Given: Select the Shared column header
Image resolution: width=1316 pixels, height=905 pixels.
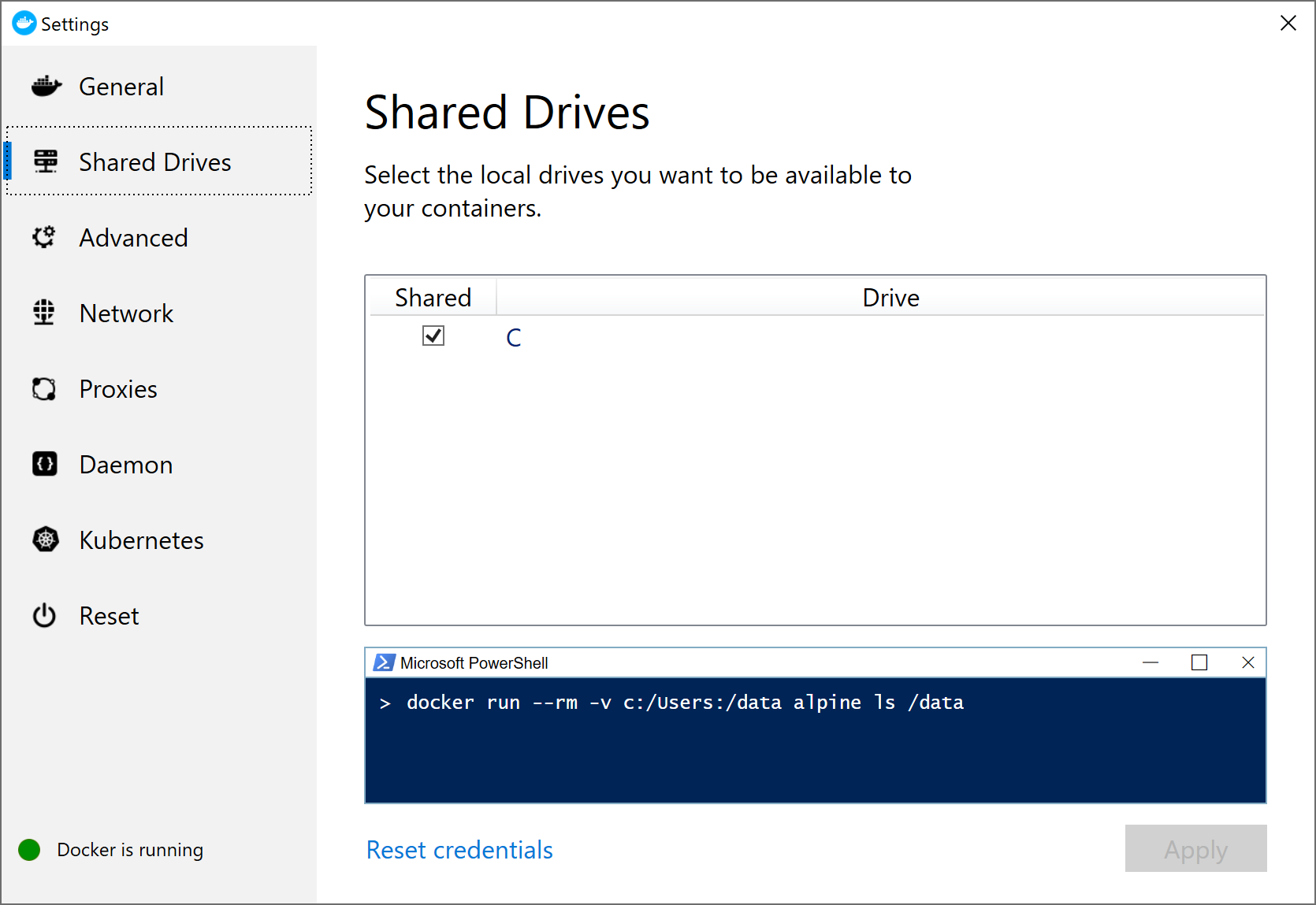Looking at the screenshot, I should [x=433, y=297].
